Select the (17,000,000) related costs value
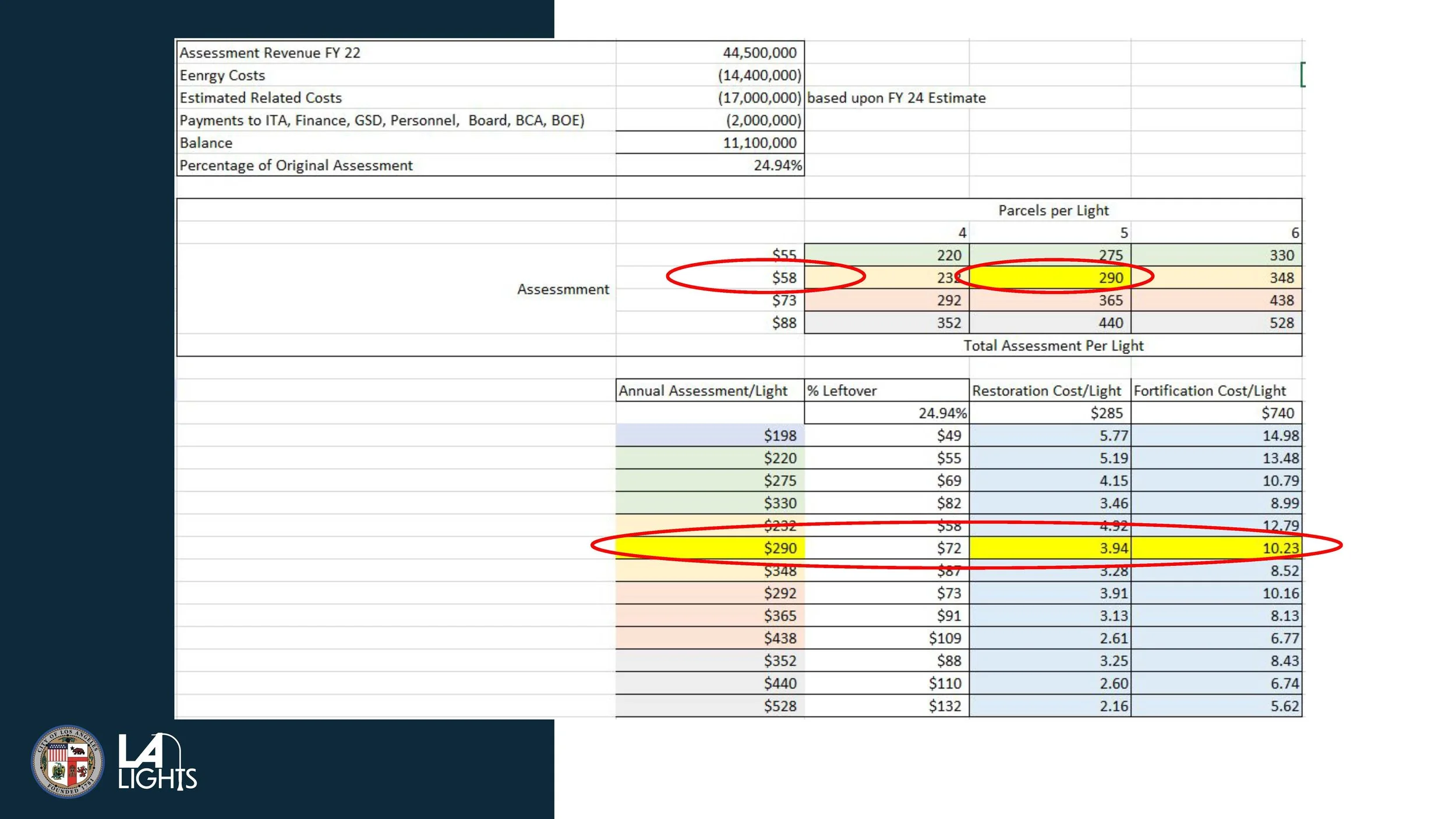 [x=710, y=98]
